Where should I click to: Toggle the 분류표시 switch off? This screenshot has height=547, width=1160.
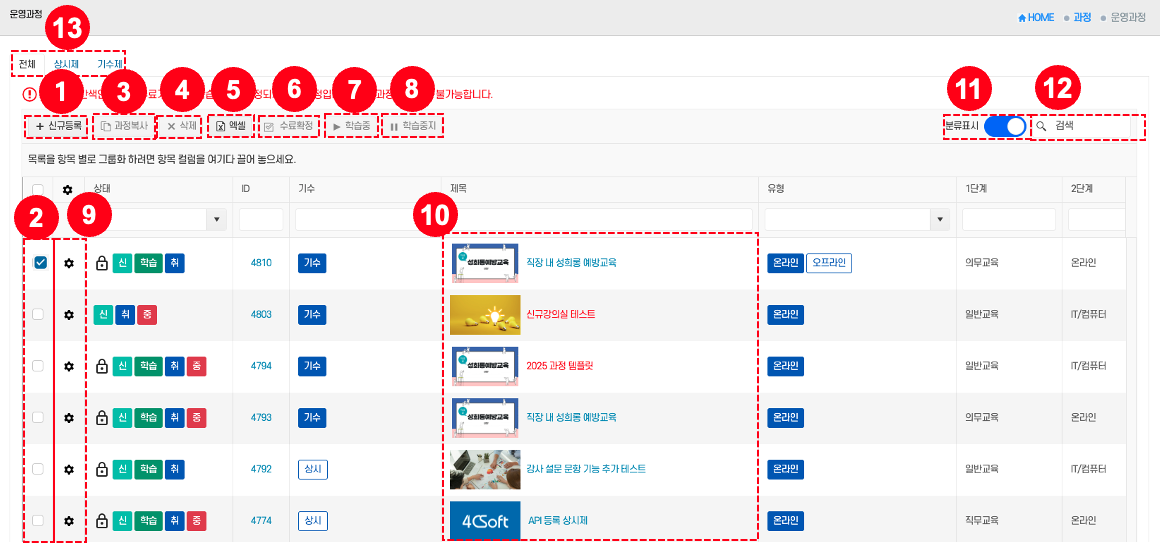[1005, 127]
